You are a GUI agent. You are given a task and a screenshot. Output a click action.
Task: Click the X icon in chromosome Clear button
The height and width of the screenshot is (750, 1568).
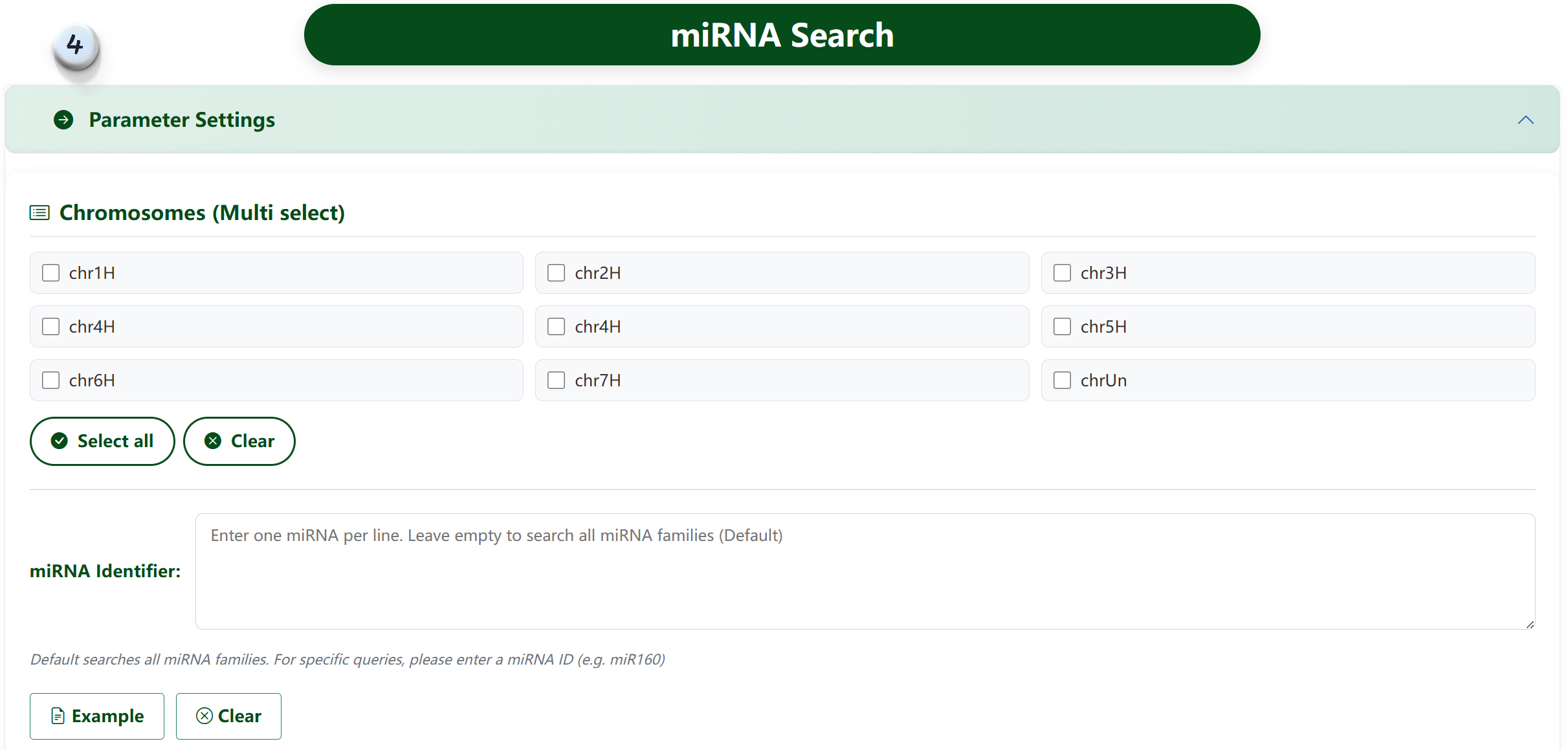pos(213,441)
